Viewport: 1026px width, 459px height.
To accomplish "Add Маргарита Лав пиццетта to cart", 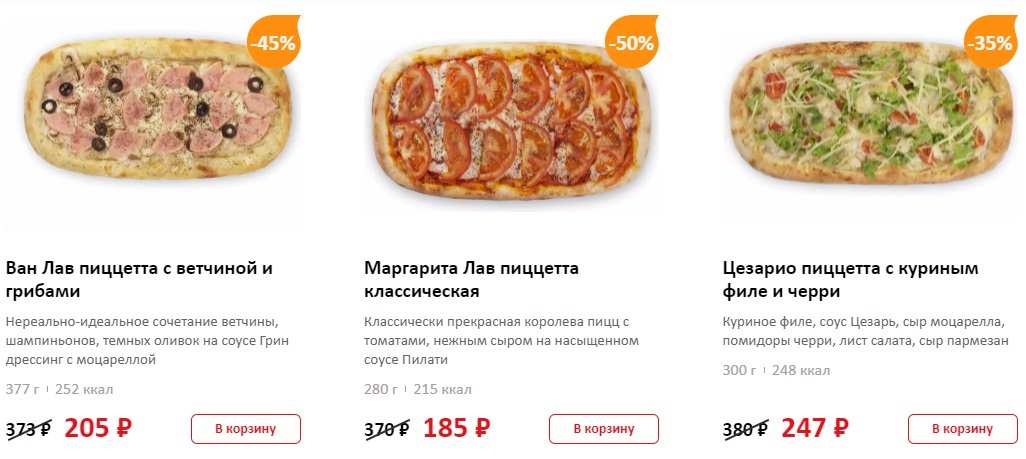I will coord(604,429).
